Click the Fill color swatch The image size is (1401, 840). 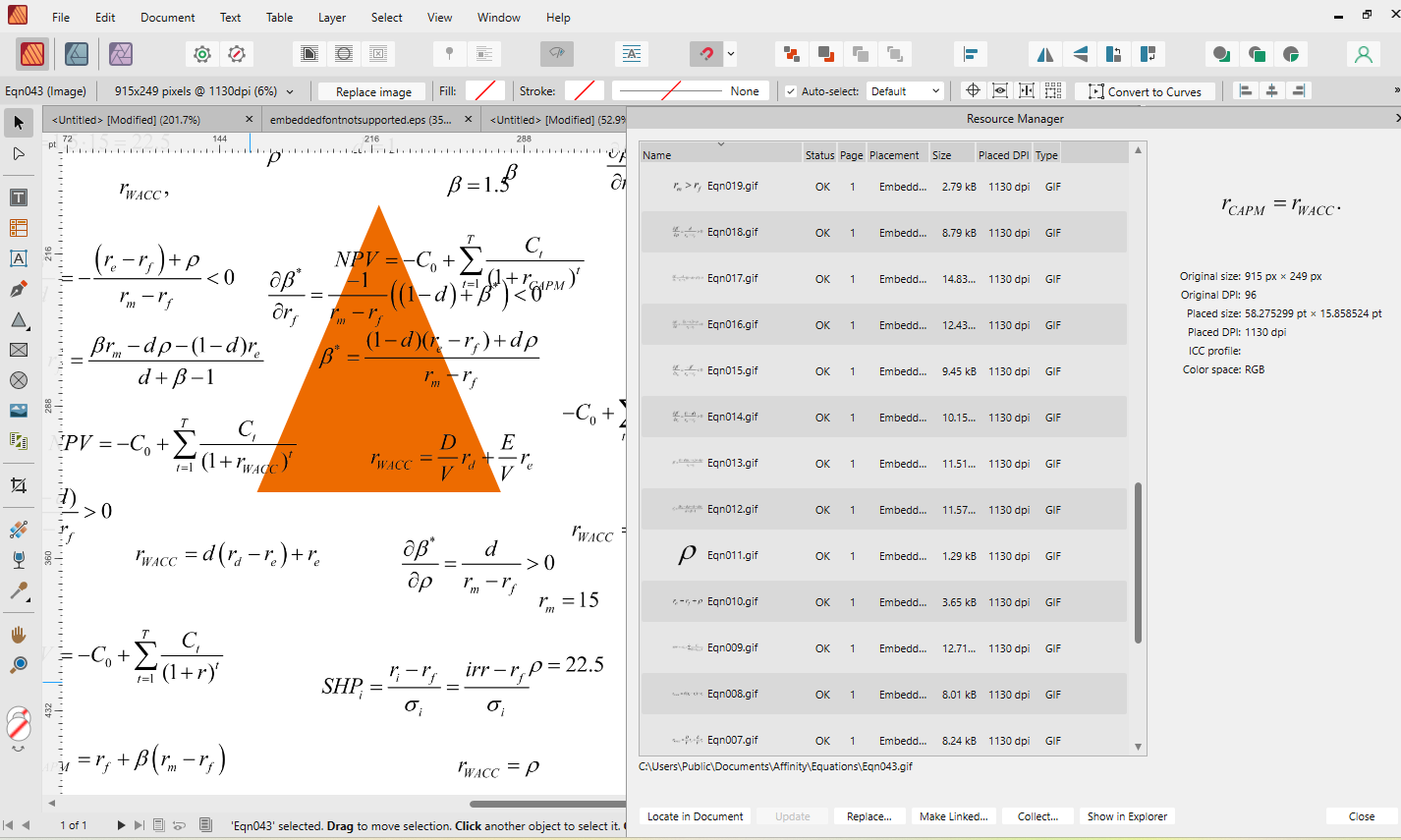tap(484, 91)
